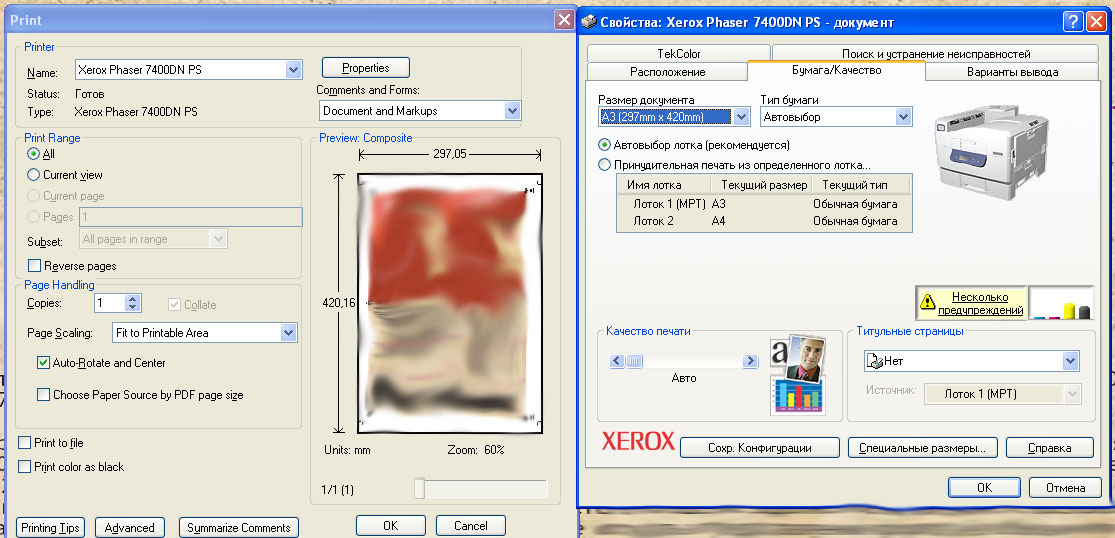Click the Качество печати slider thumb
This screenshot has width=1115, height=538.
tap(634, 361)
